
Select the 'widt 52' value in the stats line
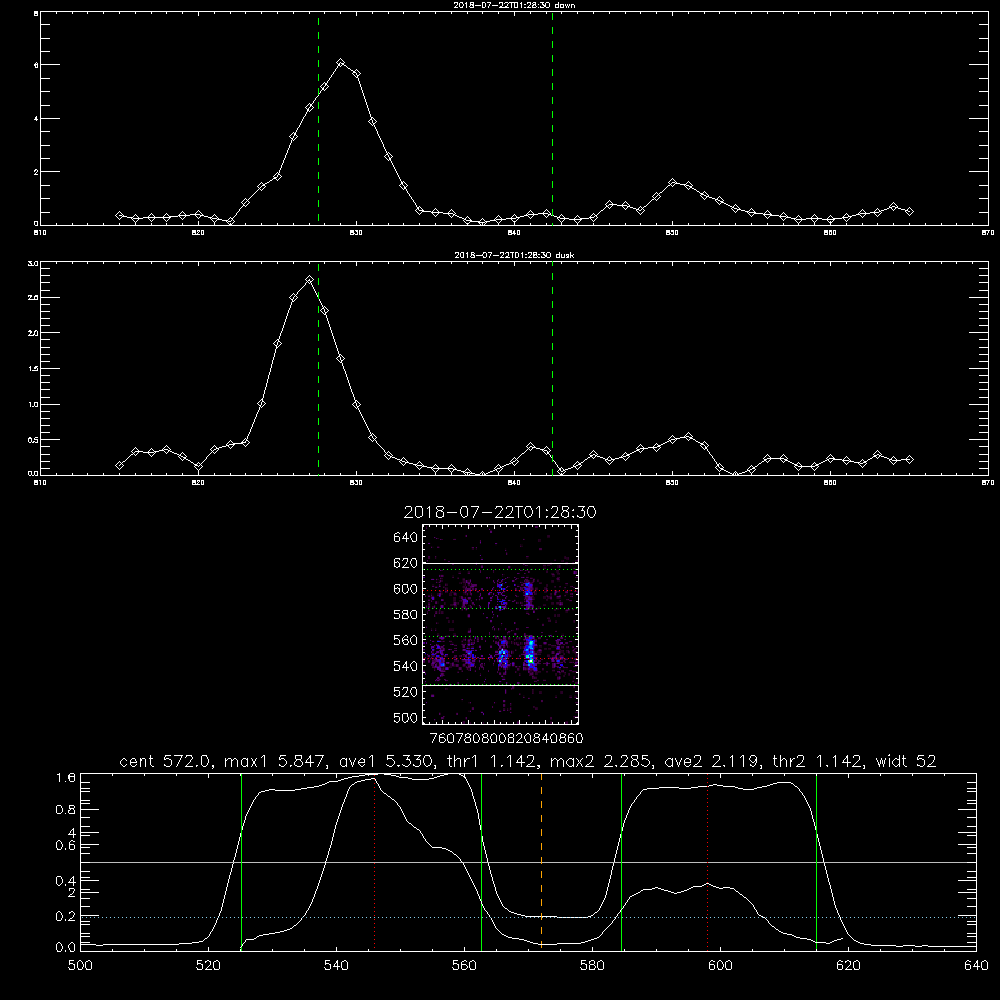(906, 761)
